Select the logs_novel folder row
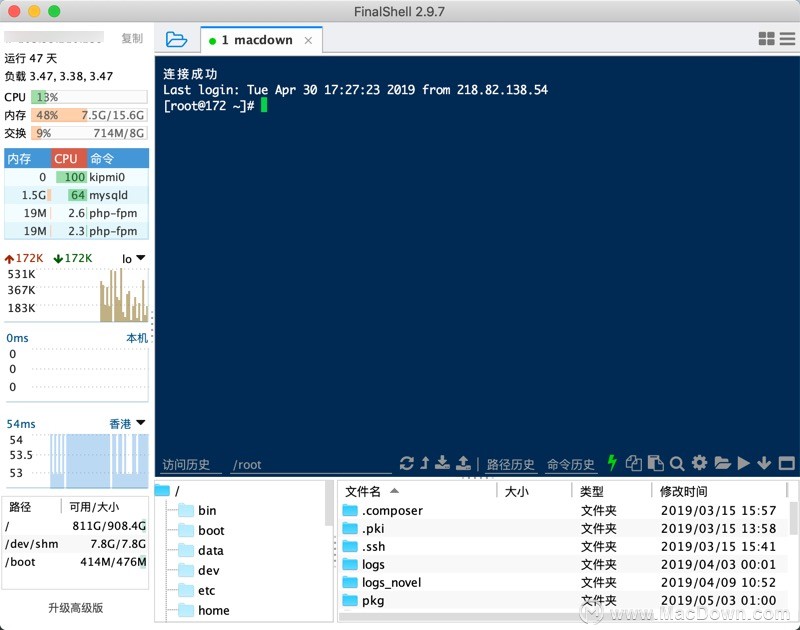Viewport: 800px width, 630px height. click(564, 582)
